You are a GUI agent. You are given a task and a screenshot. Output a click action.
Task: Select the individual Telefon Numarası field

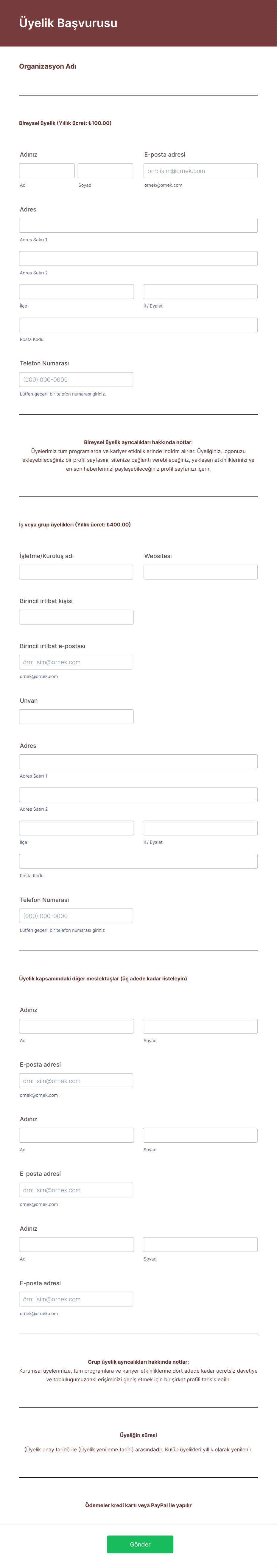pyautogui.click(x=76, y=379)
